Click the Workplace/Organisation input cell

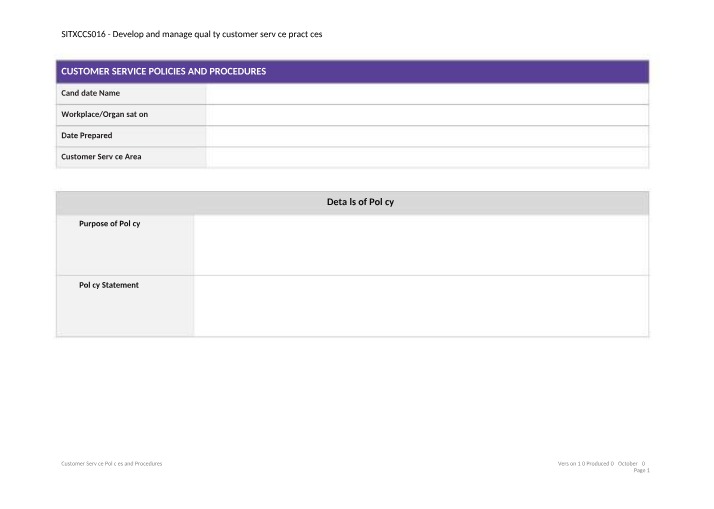click(x=427, y=115)
